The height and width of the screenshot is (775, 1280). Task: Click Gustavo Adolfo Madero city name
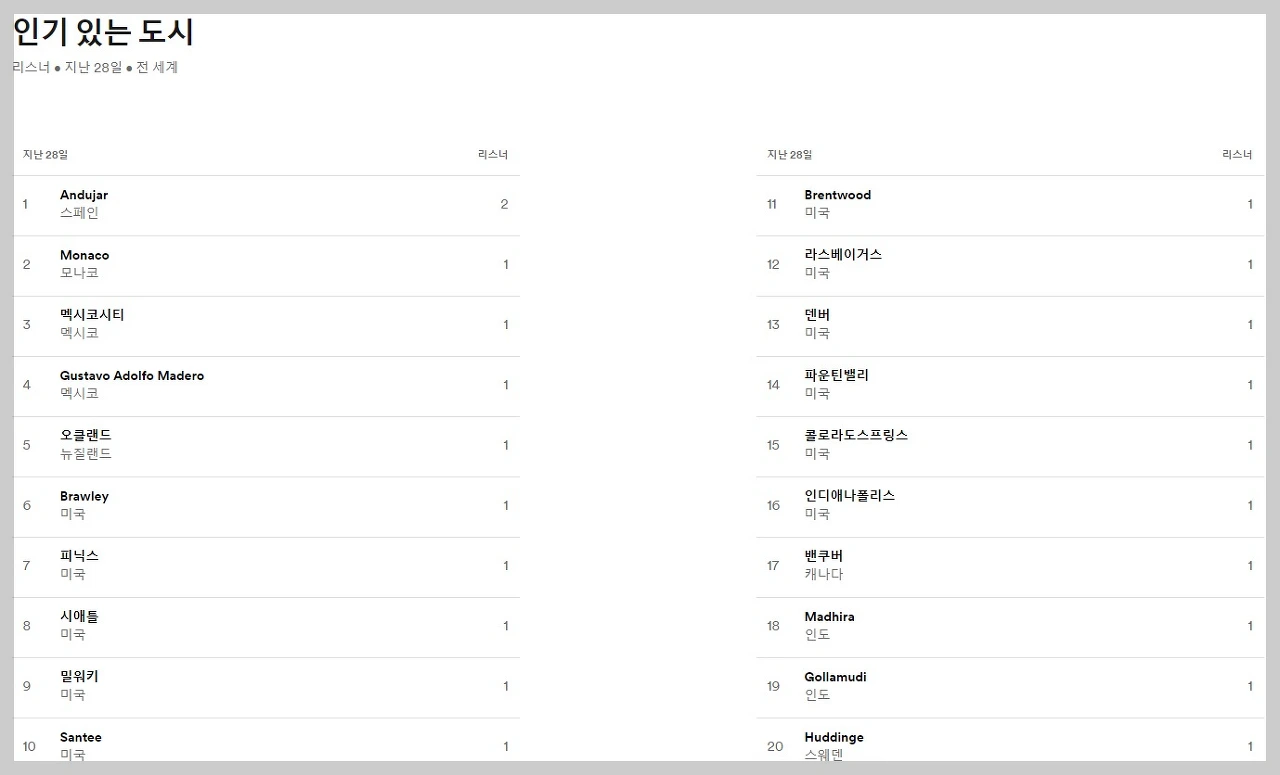pyautogui.click(x=132, y=376)
